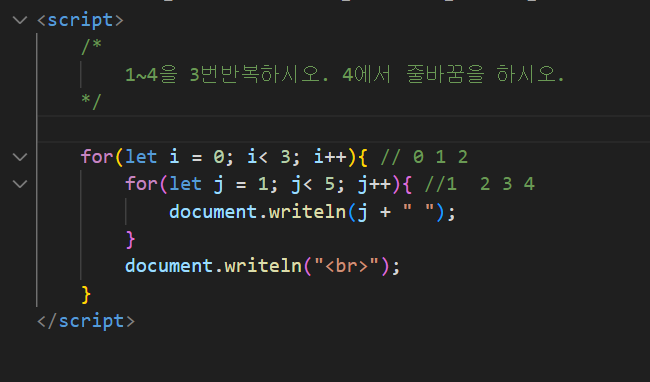Viewport: 650px width, 382px height.
Task: Click the yellow closing brace of outer loop
Action: (x=86, y=294)
